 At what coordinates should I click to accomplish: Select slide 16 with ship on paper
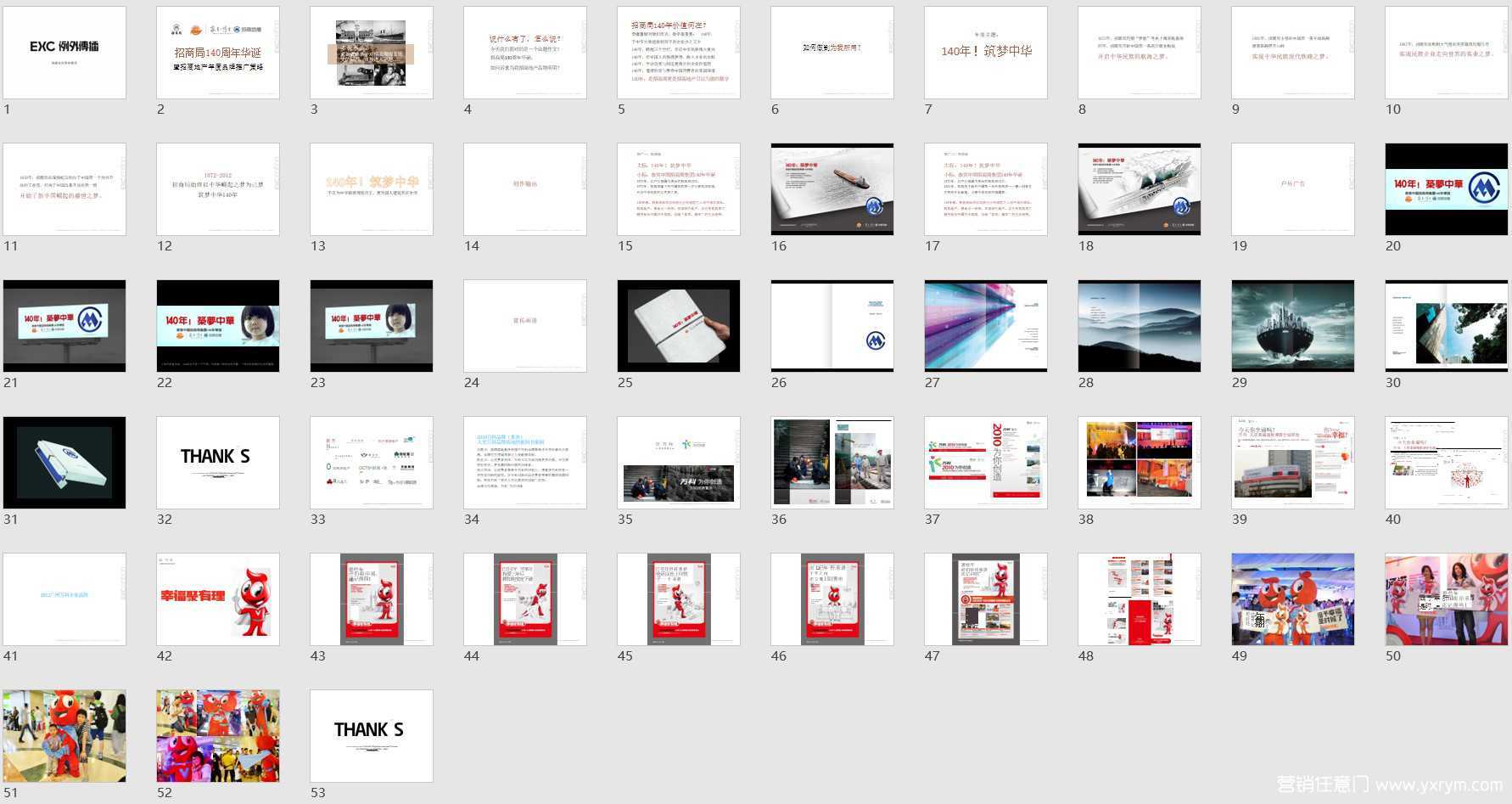[x=832, y=189]
